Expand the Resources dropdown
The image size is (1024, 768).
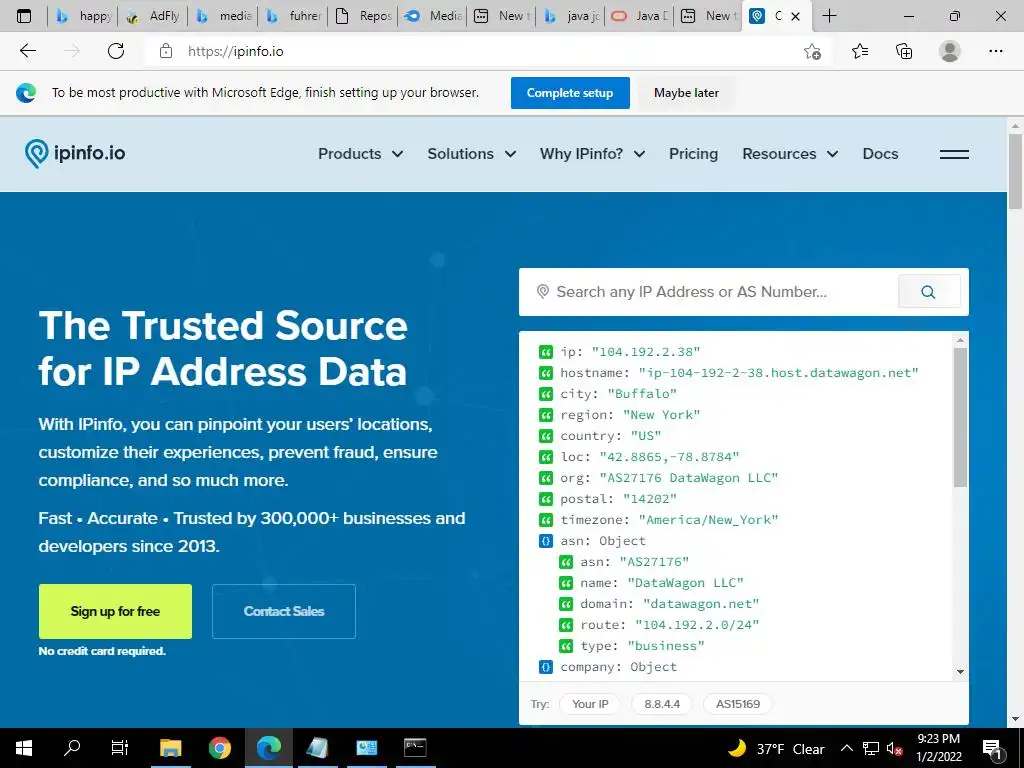[x=790, y=154]
